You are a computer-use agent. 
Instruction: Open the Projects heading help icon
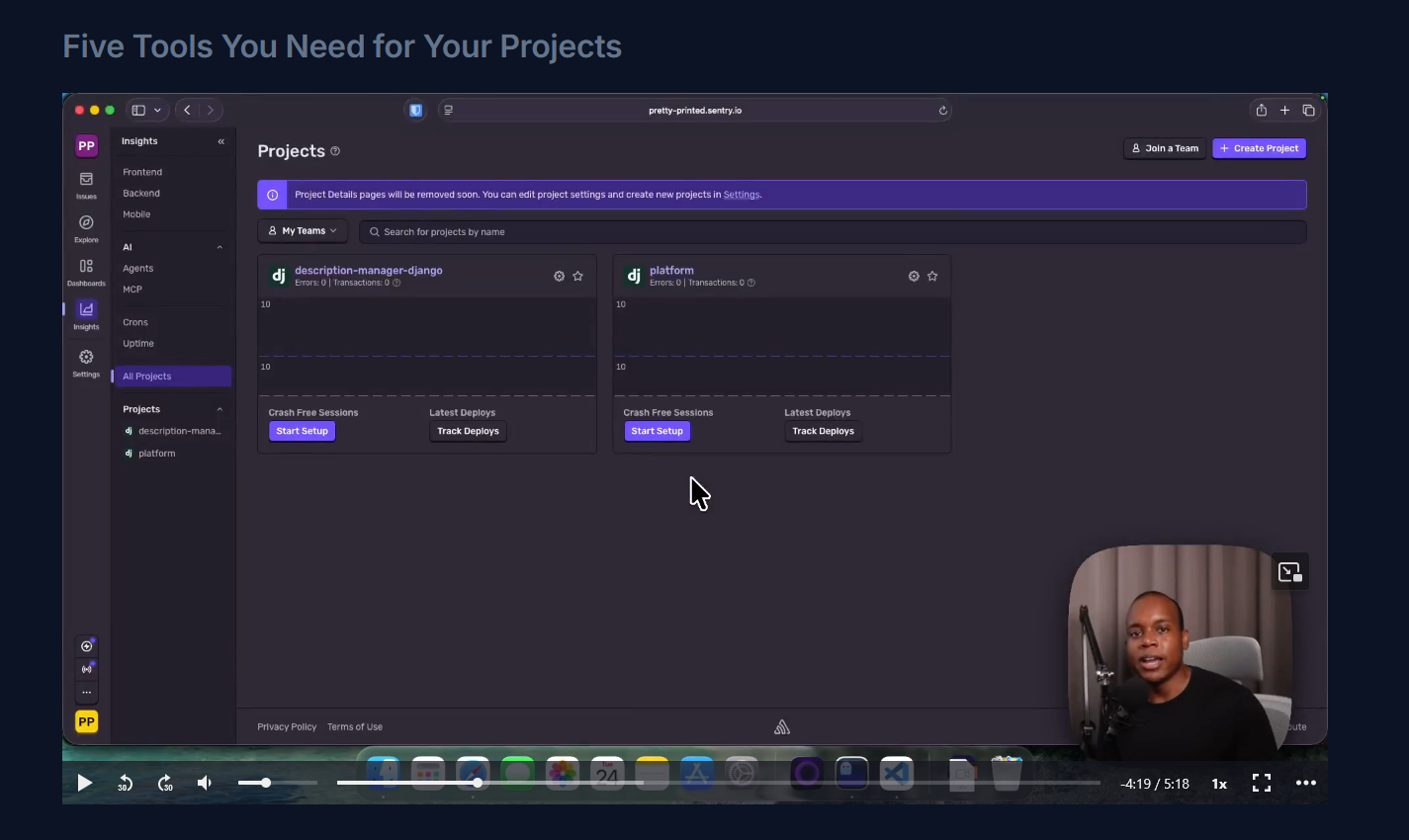[335, 151]
